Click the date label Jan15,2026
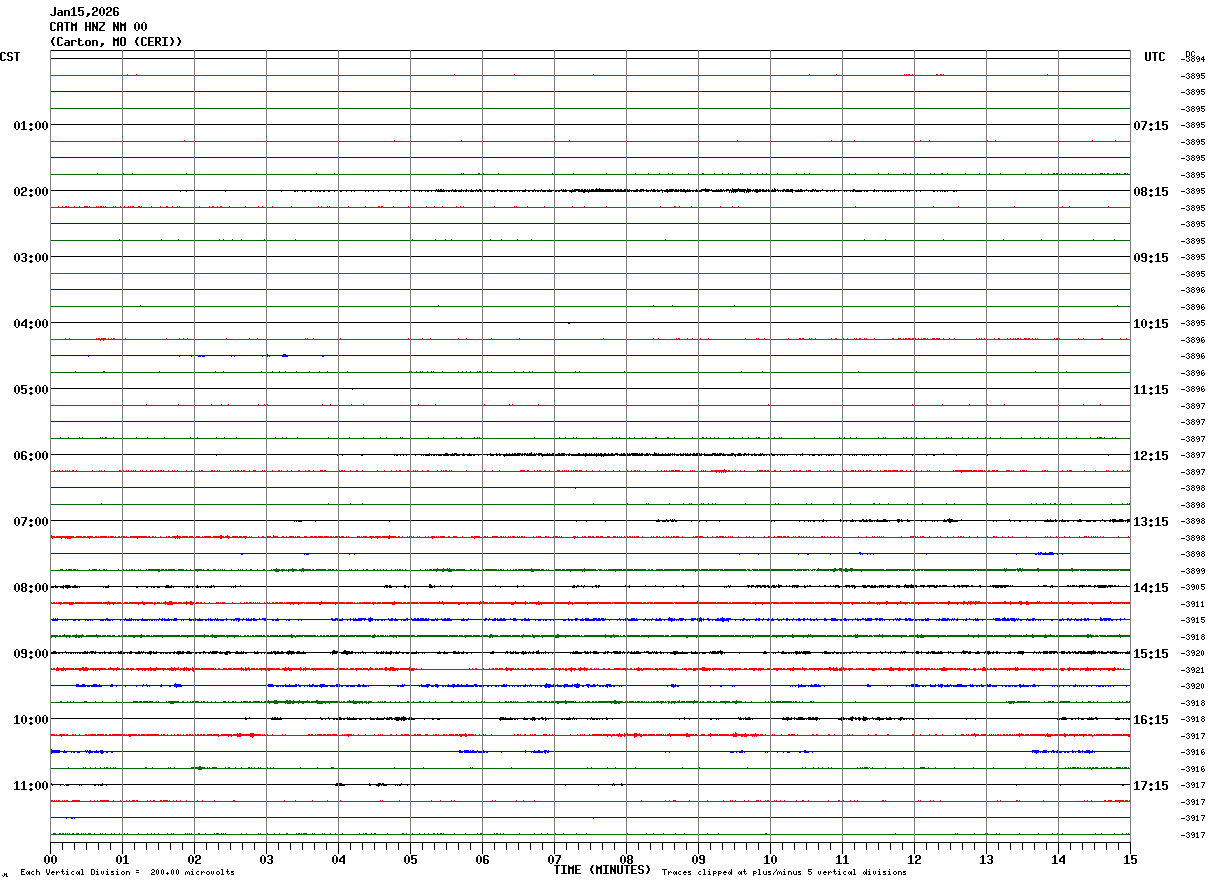 84,12
